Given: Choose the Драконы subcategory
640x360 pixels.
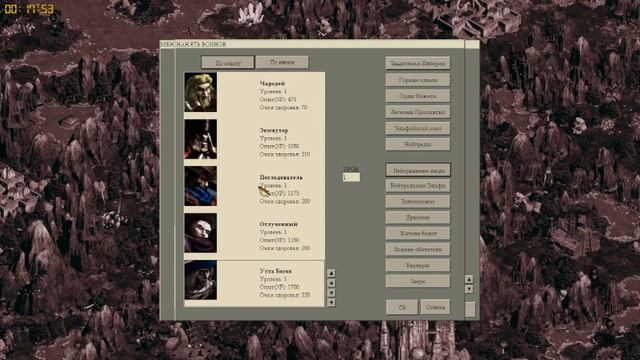Looking at the screenshot, I should click(x=418, y=218).
